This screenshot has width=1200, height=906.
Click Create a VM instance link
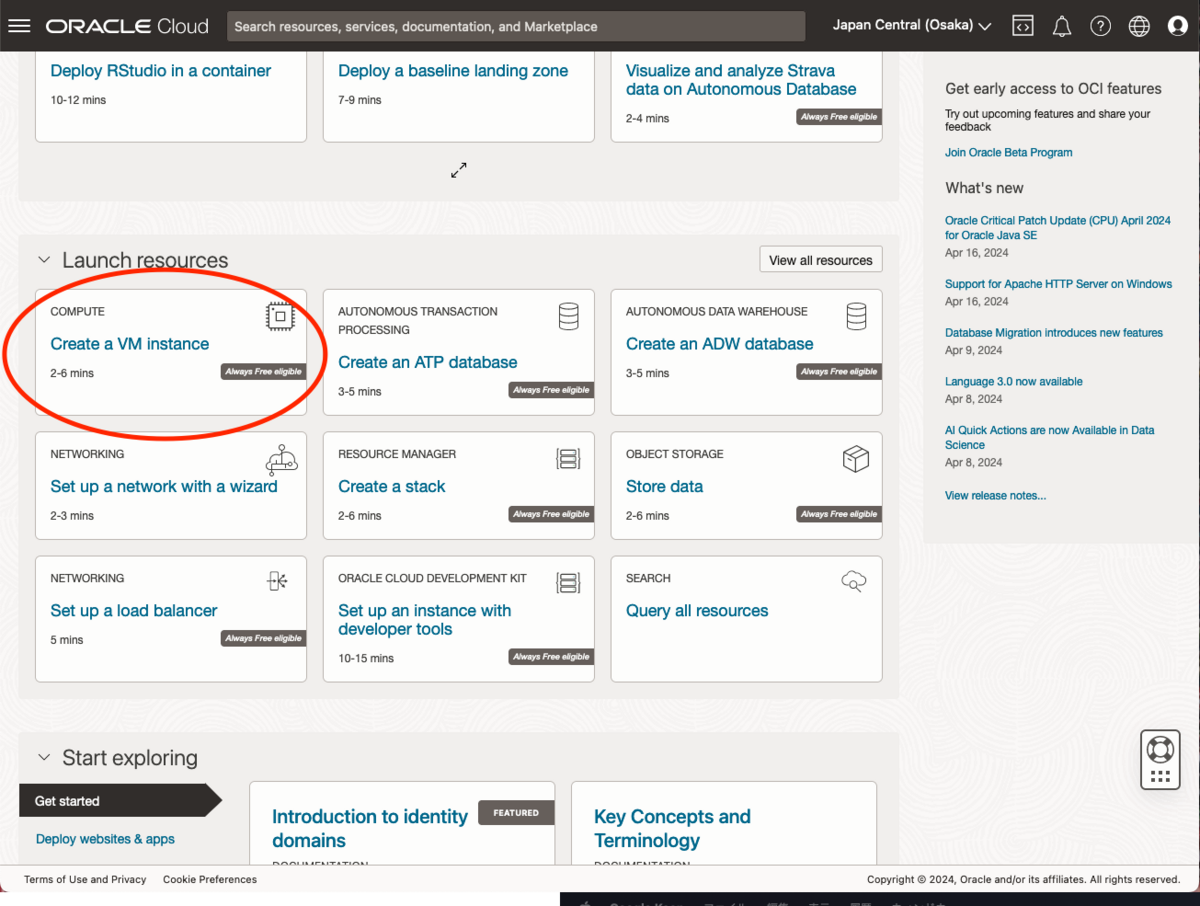coord(130,344)
